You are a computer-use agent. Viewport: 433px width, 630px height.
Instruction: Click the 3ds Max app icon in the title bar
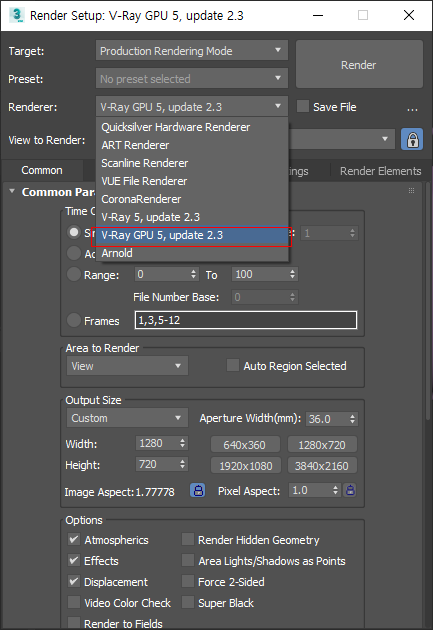(16, 15)
